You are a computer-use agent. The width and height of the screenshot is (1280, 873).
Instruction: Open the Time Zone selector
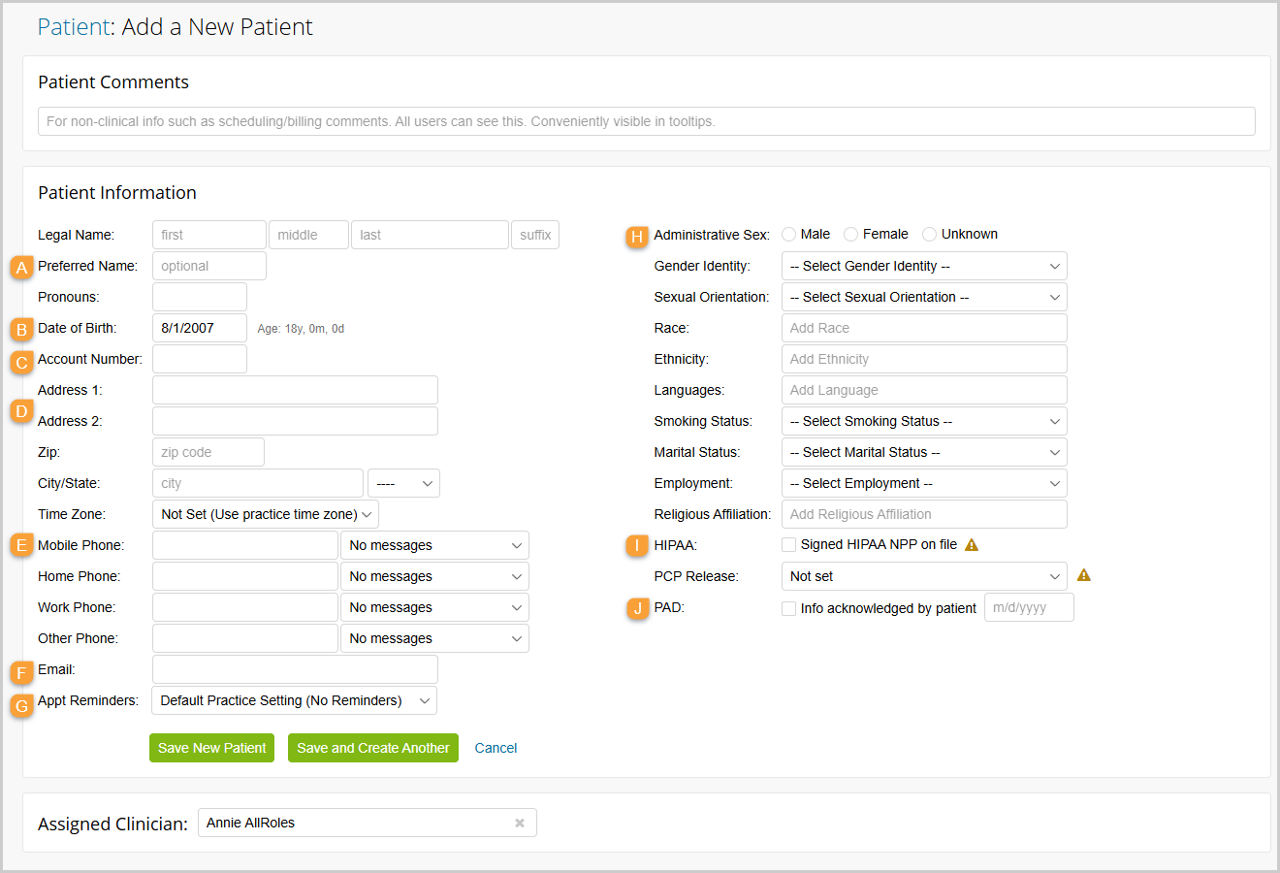(x=265, y=514)
